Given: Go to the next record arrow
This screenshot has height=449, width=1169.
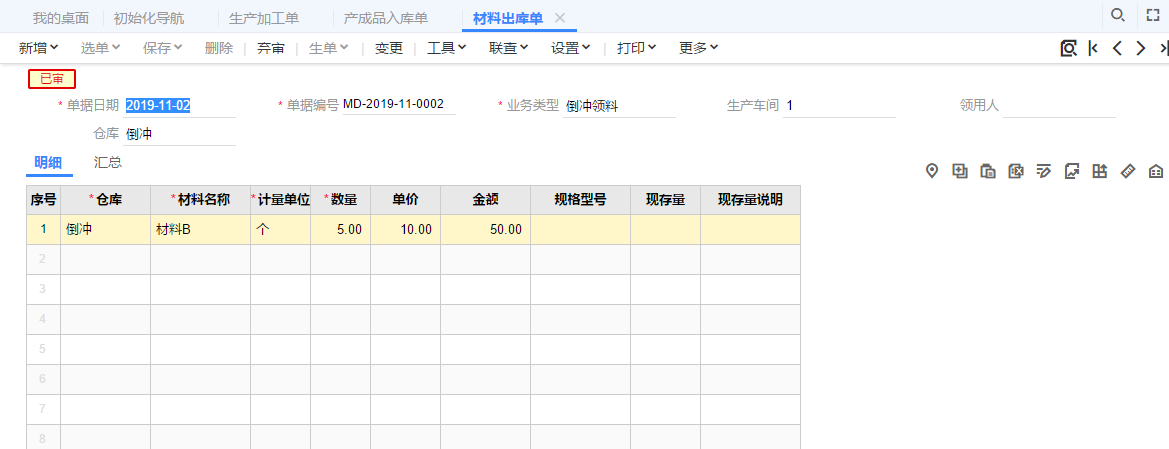Looking at the screenshot, I should point(1141,48).
